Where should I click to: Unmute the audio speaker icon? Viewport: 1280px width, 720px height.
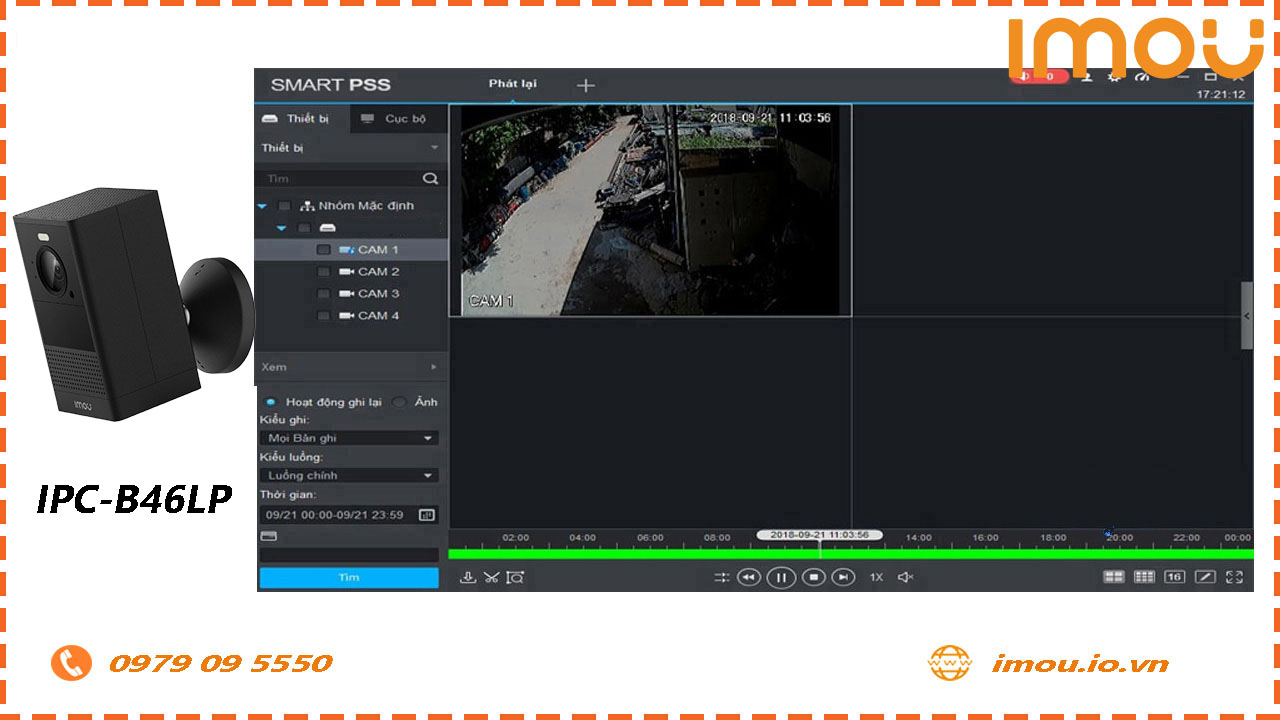point(906,577)
